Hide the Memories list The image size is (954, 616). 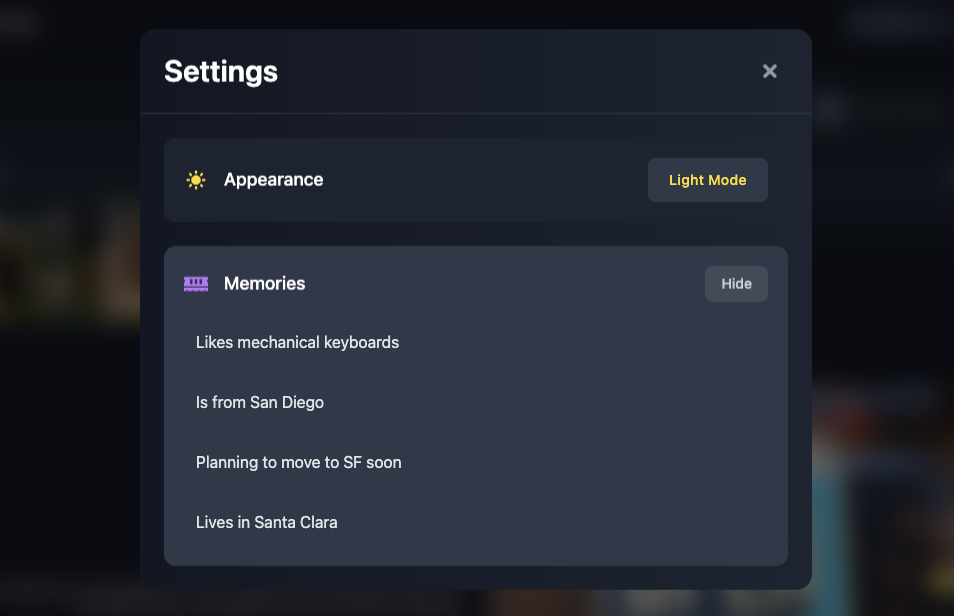pos(736,284)
